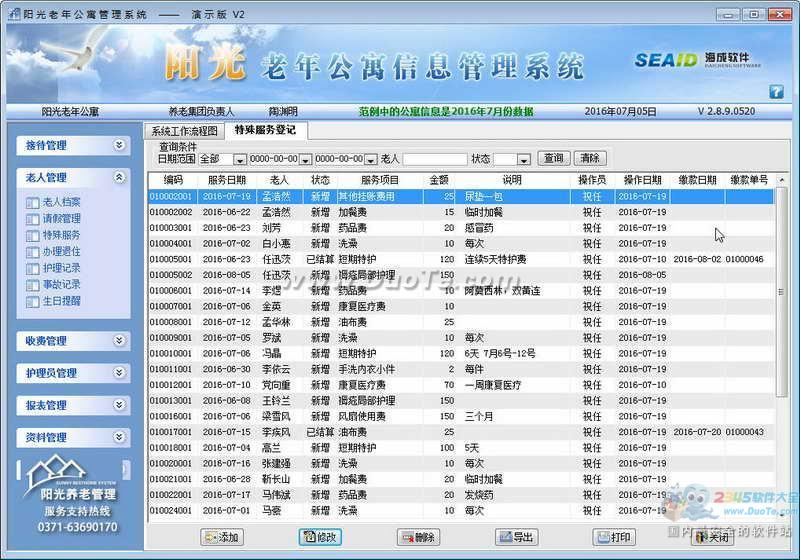The width and height of the screenshot is (800, 560).
Task: Click the blue help question mark icon
Action: coord(776,92)
